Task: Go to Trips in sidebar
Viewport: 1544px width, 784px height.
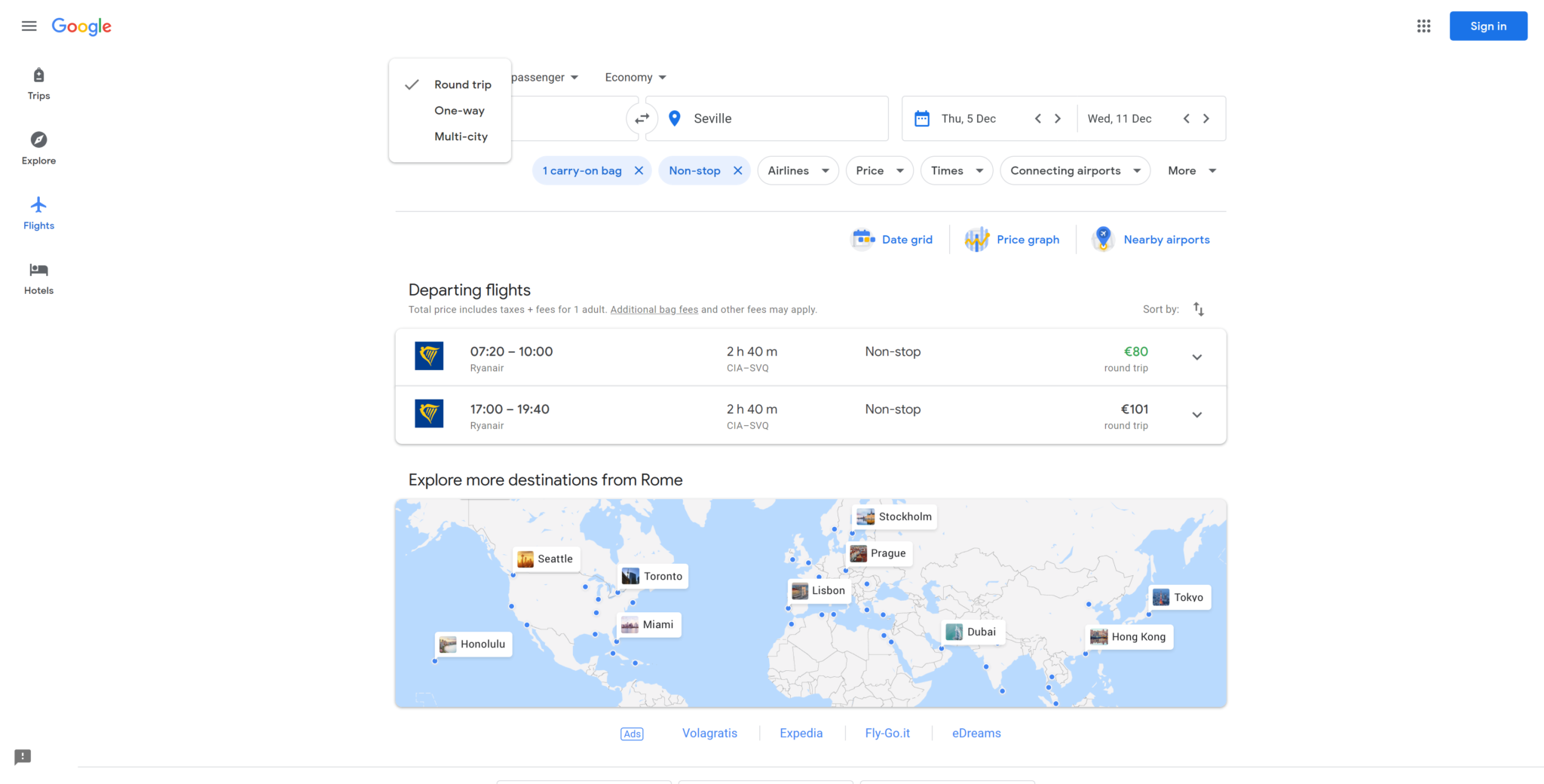Action: coord(38,84)
